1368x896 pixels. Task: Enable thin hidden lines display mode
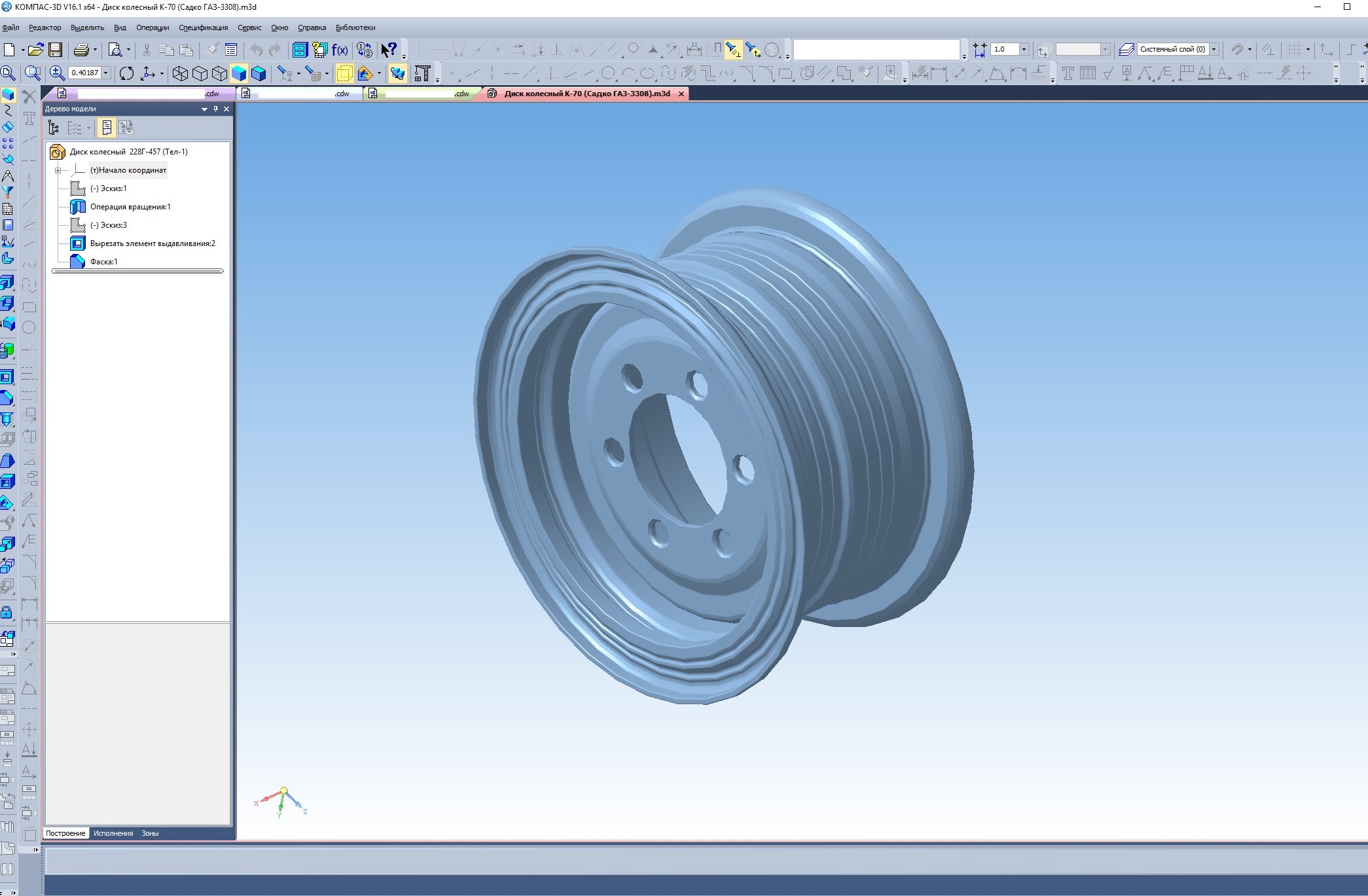click(219, 73)
